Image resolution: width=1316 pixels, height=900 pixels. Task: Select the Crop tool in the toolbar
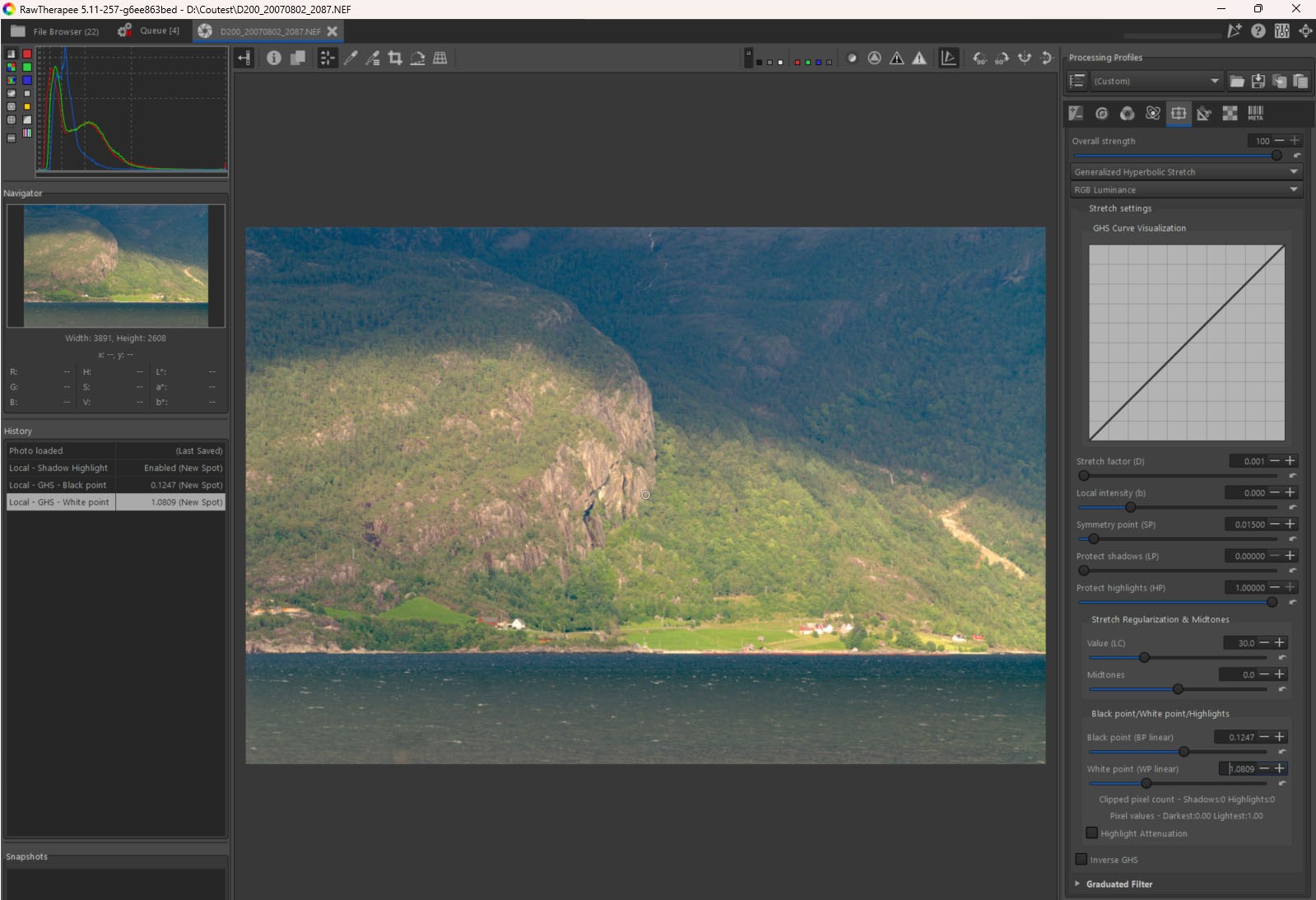[x=395, y=58]
